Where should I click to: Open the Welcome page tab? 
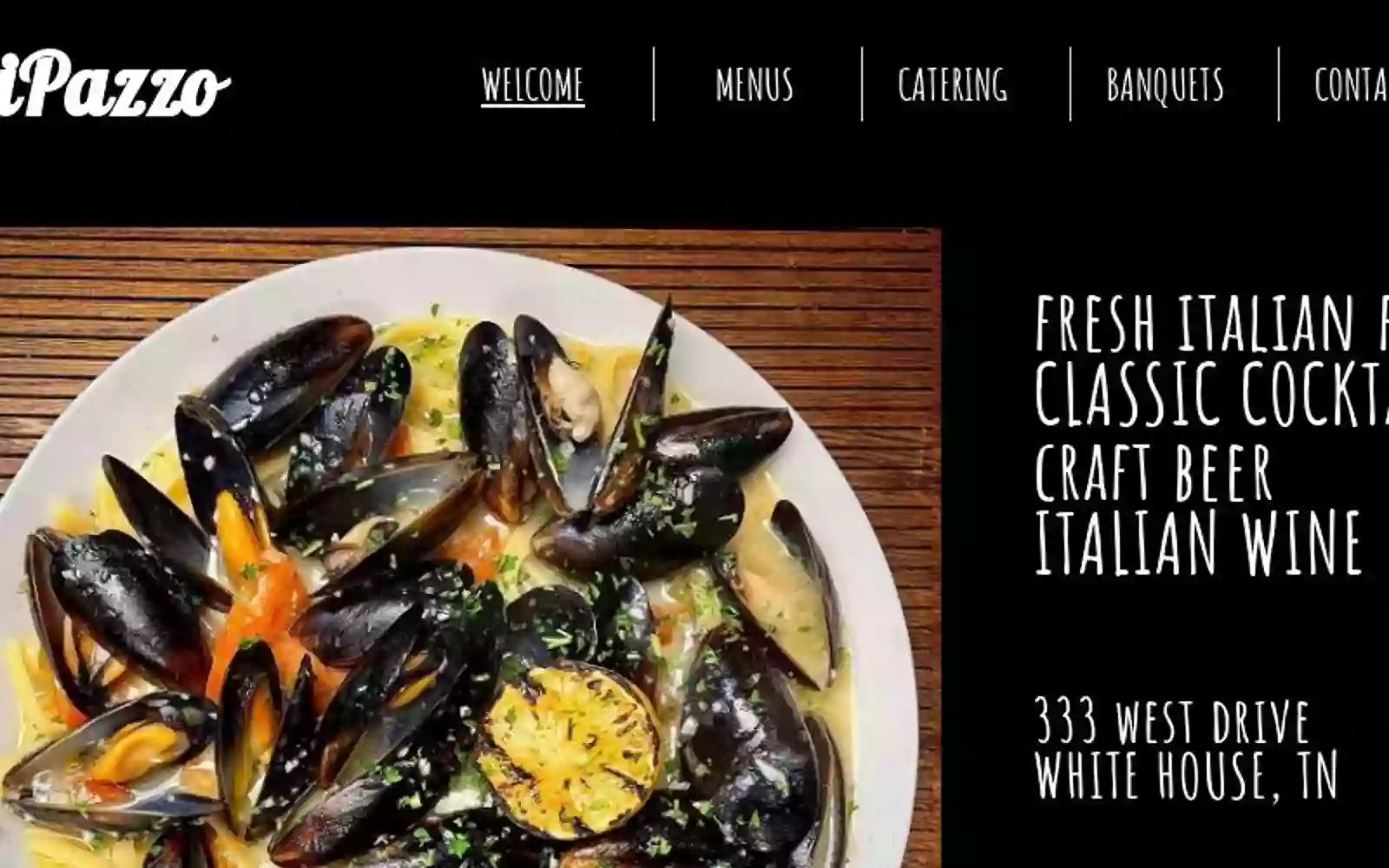coord(533,85)
